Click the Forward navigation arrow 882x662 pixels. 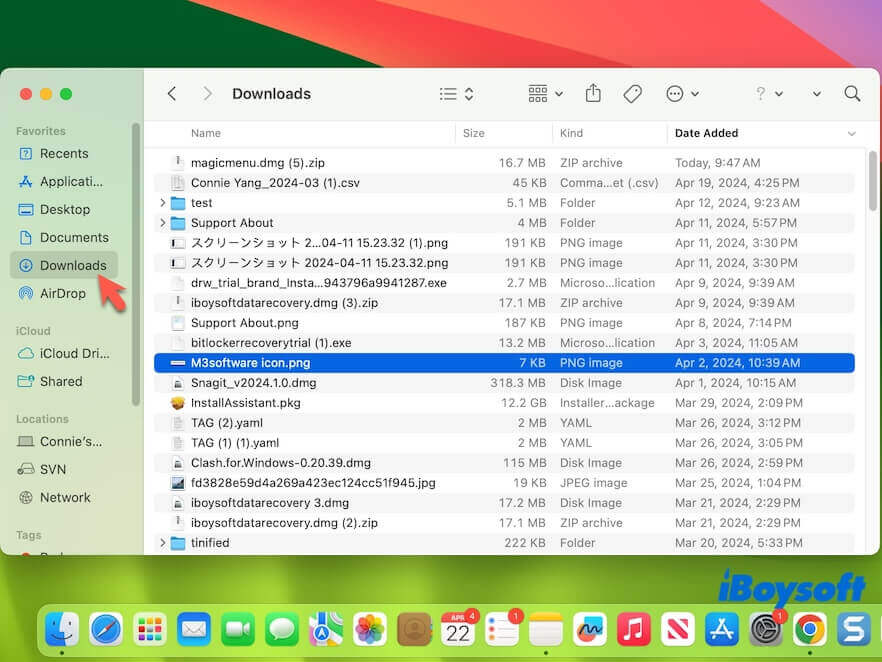tap(208, 93)
